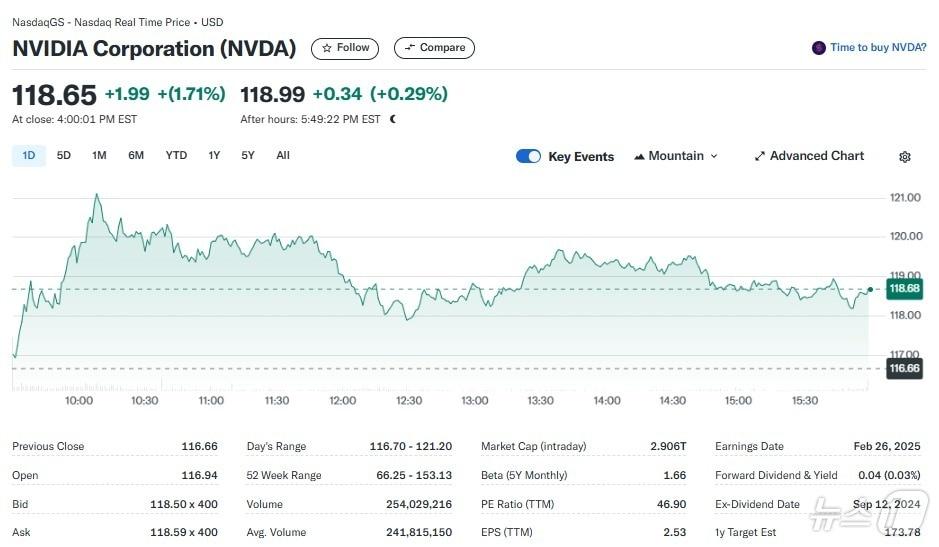Switch to the 5D time range

coord(63,156)
